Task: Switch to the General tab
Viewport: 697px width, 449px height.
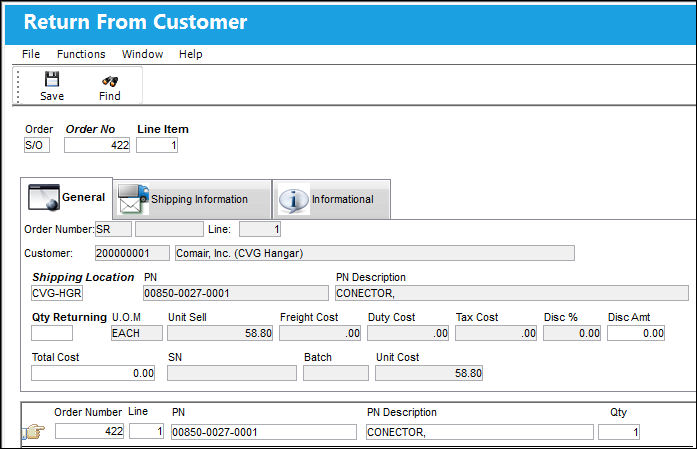Action: pyautogui.click(x=67, y=198)
